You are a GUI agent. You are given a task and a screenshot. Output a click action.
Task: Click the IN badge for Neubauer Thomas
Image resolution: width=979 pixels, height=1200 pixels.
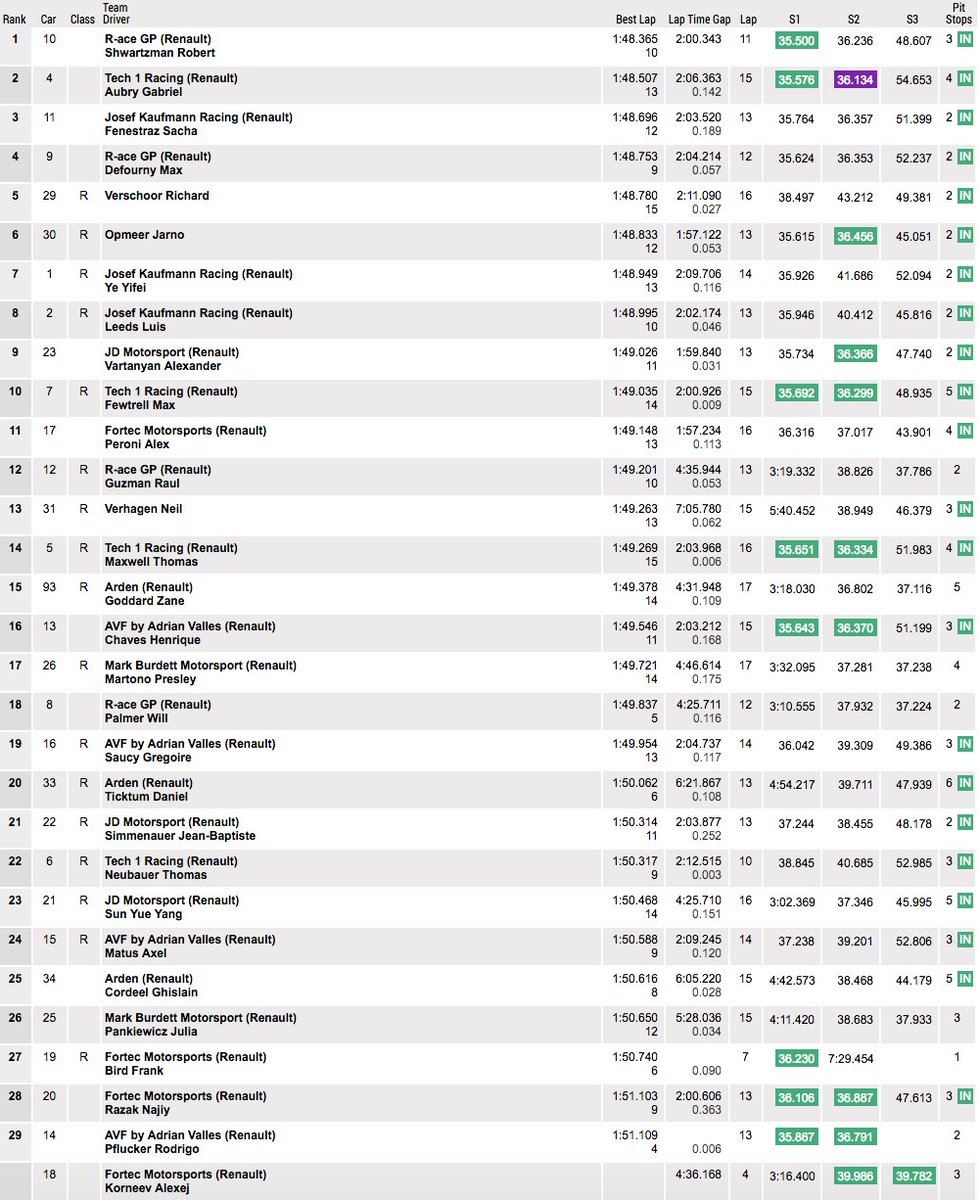[x=964, y=862]
